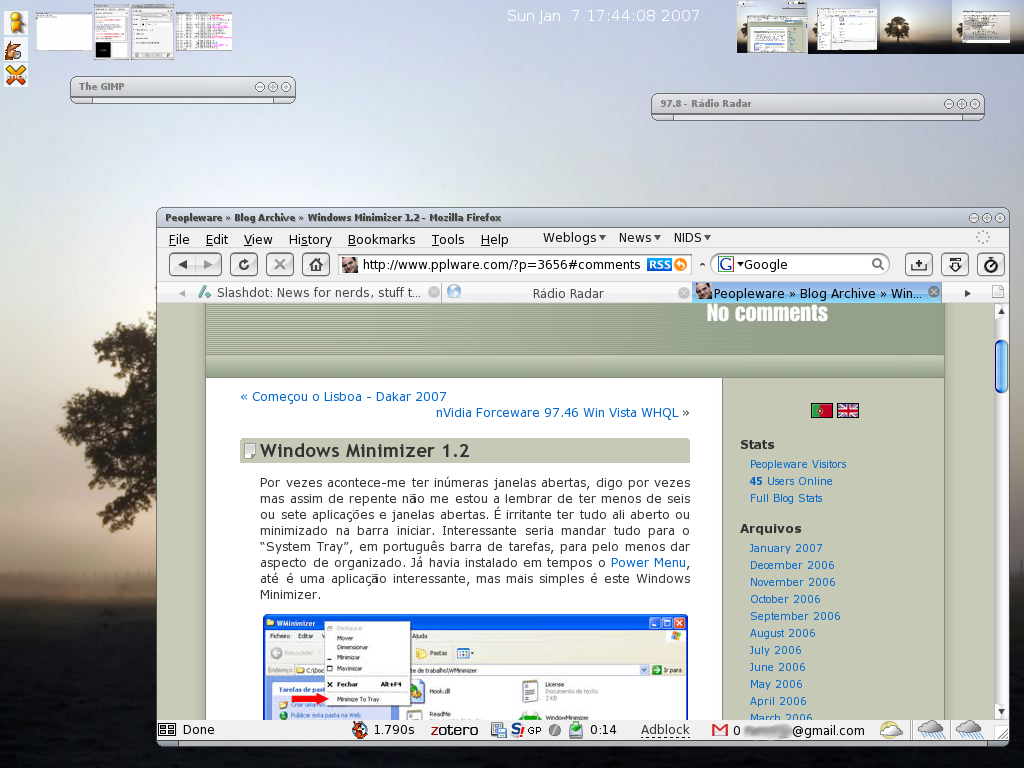Go to the Home page icon
This screenshot has height=768, width=1024.
click(315, 264)
